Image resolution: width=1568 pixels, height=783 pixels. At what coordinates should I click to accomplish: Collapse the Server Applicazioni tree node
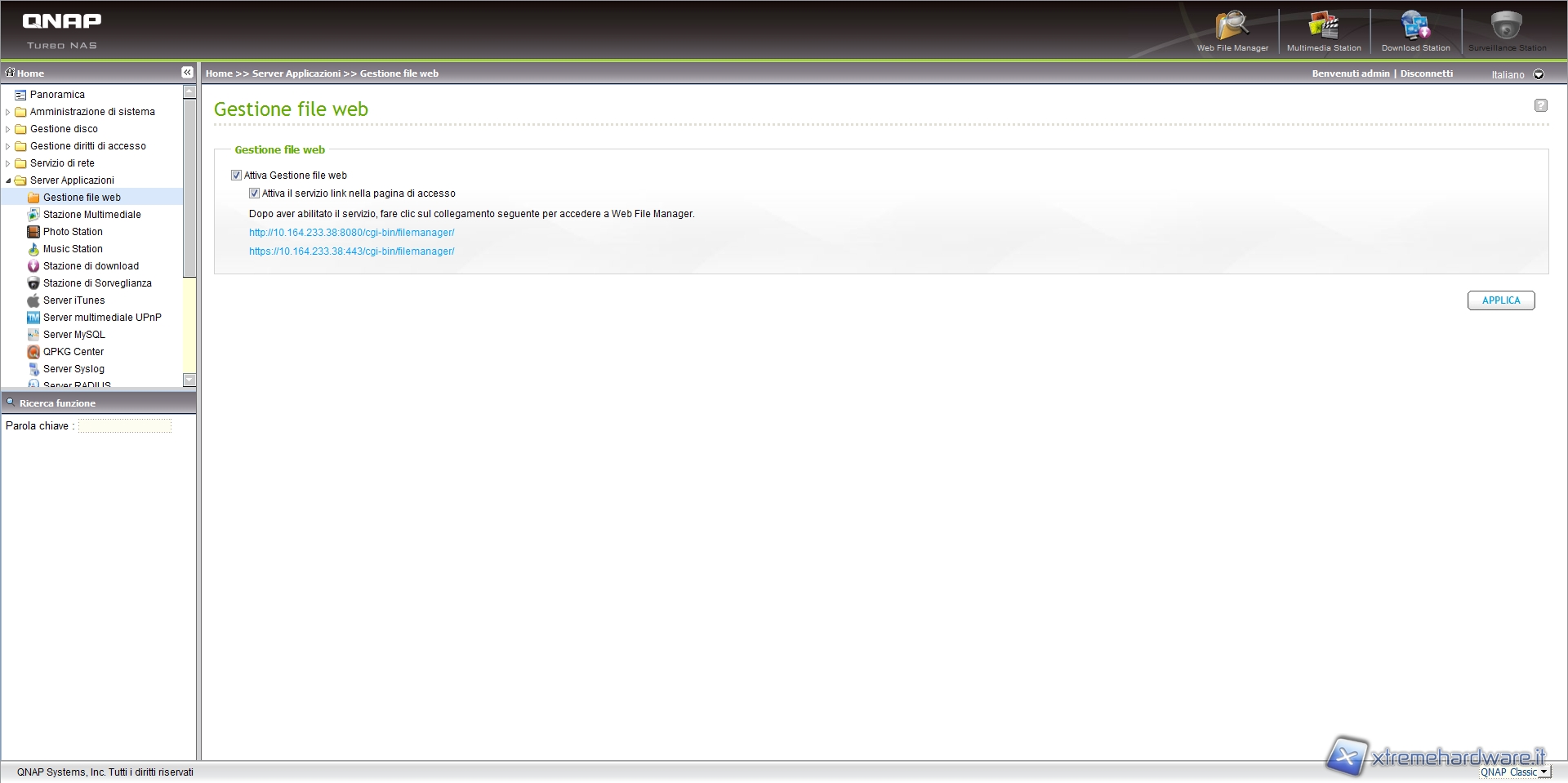8,180
